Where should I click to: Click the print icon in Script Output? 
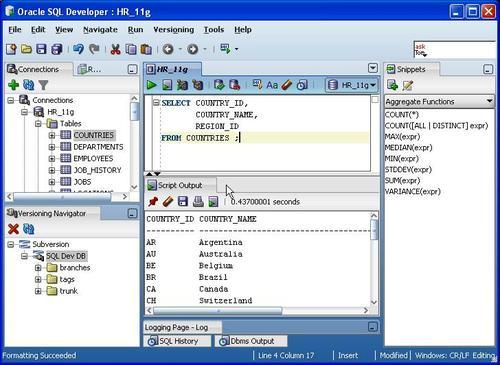point(198,201)
